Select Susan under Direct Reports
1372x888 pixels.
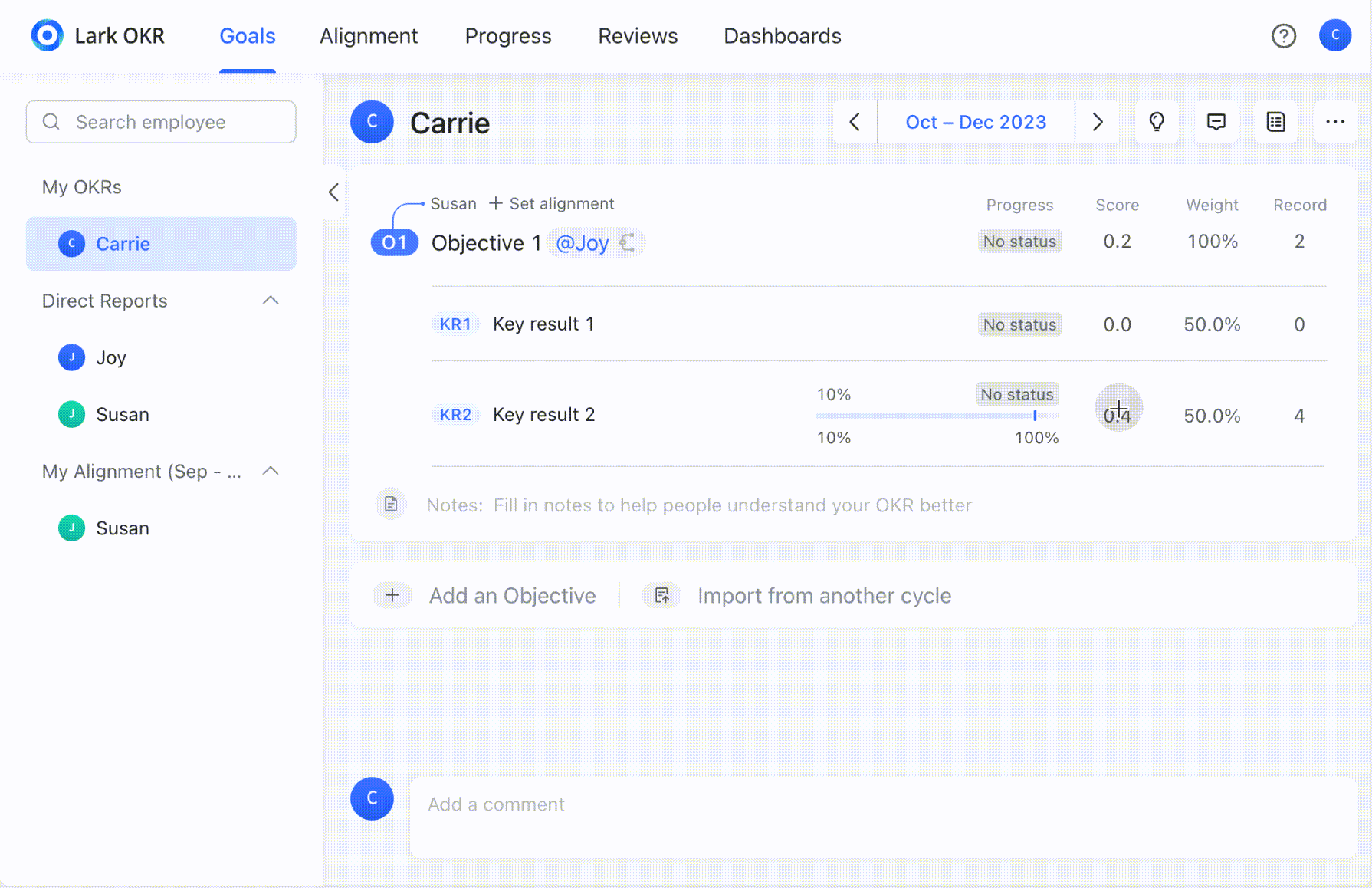tap(161, 414)
